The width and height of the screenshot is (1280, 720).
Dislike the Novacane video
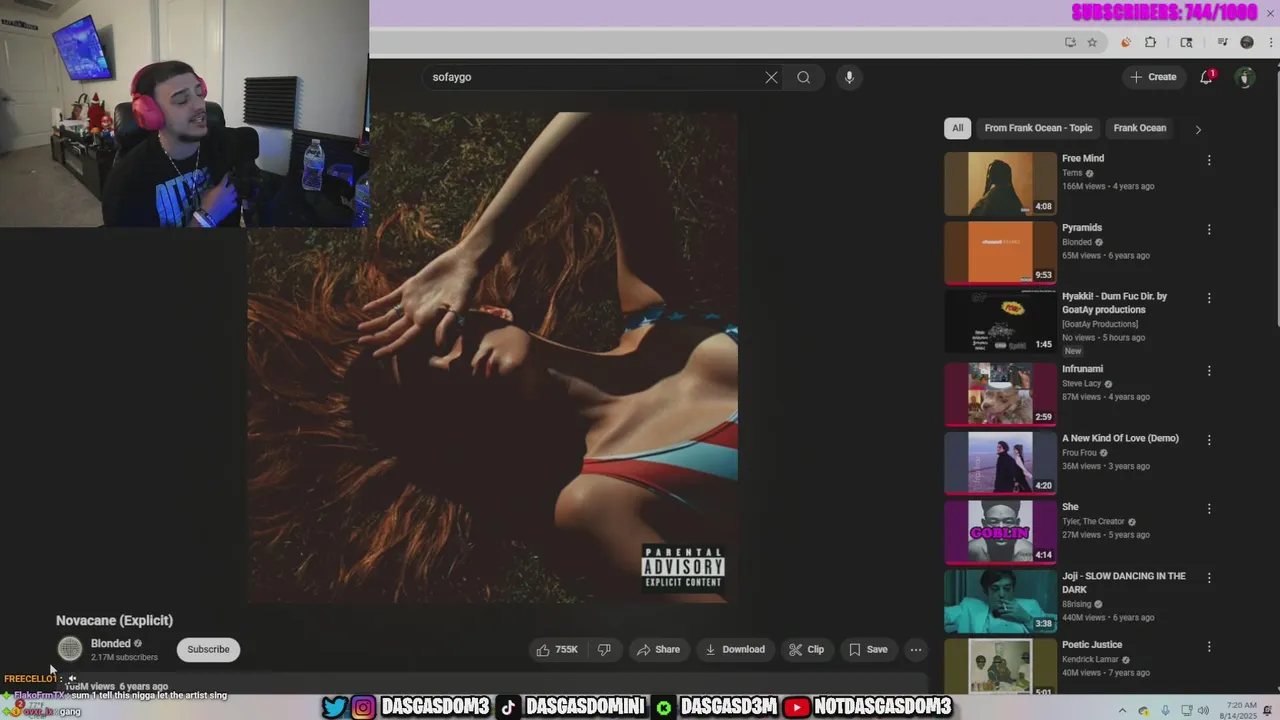point(604,650)
